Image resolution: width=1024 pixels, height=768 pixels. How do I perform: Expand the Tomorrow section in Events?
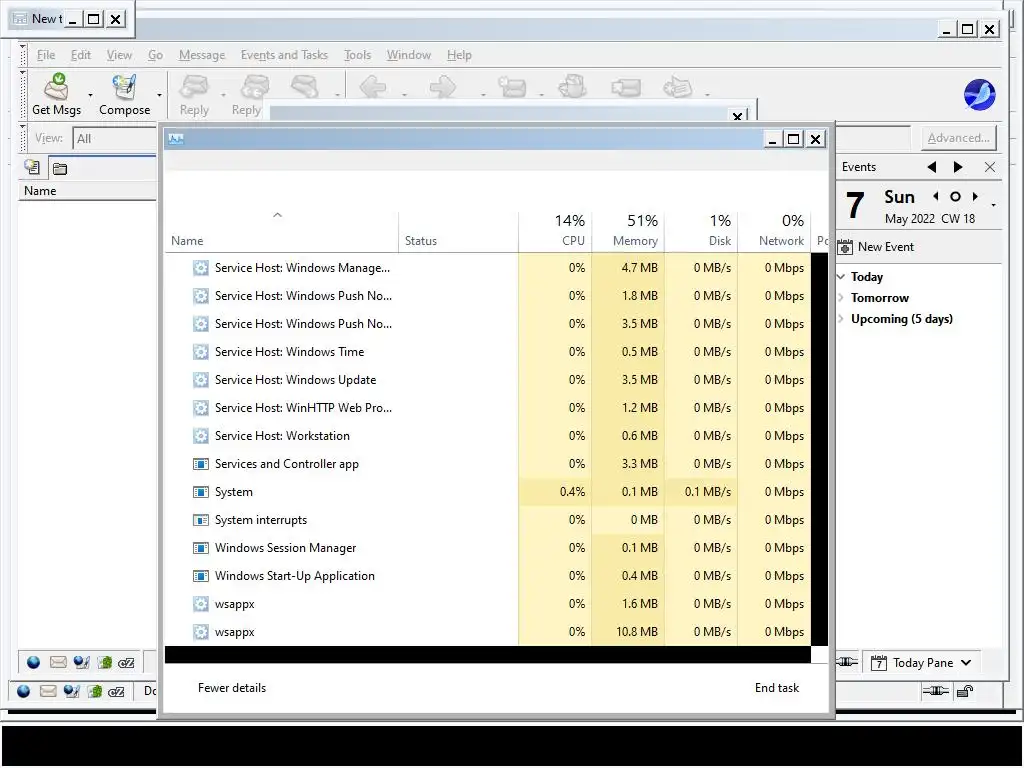[841, 298]
